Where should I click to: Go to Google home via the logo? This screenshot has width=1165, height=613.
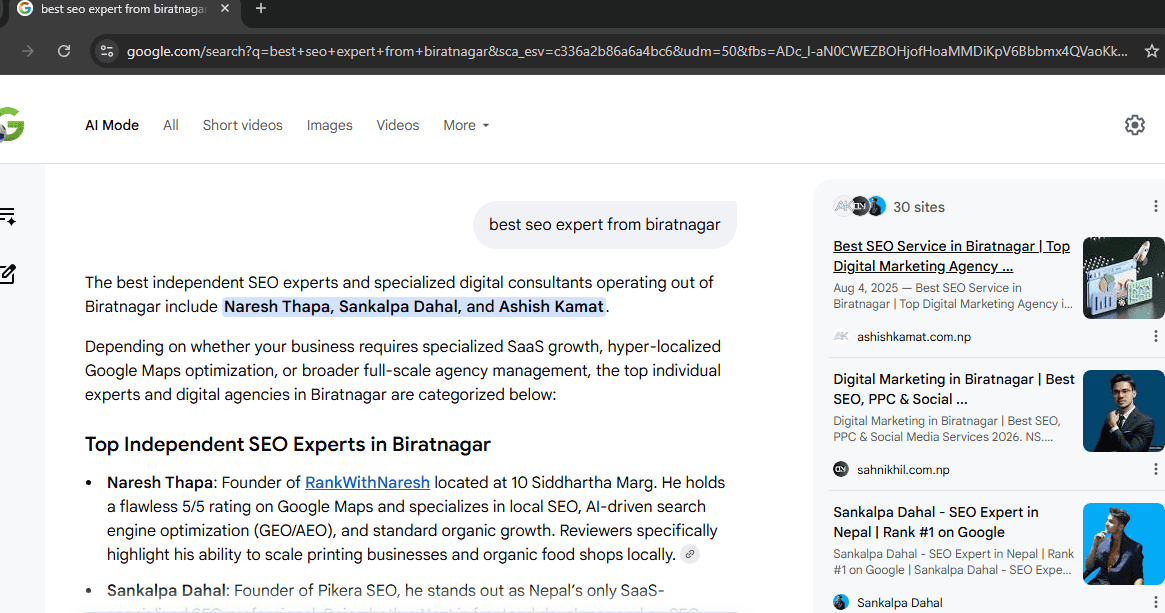(12, 125)
